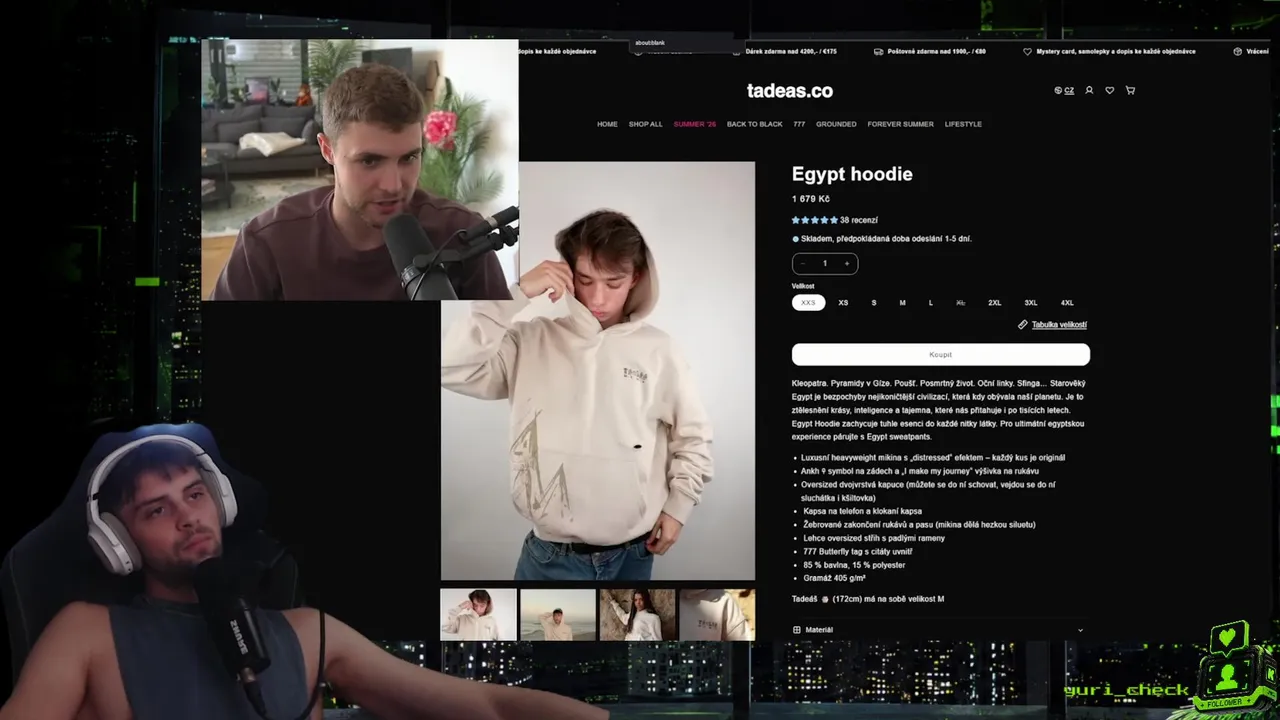Expand the Materiál section chevron

click(x=1080, y=630)
